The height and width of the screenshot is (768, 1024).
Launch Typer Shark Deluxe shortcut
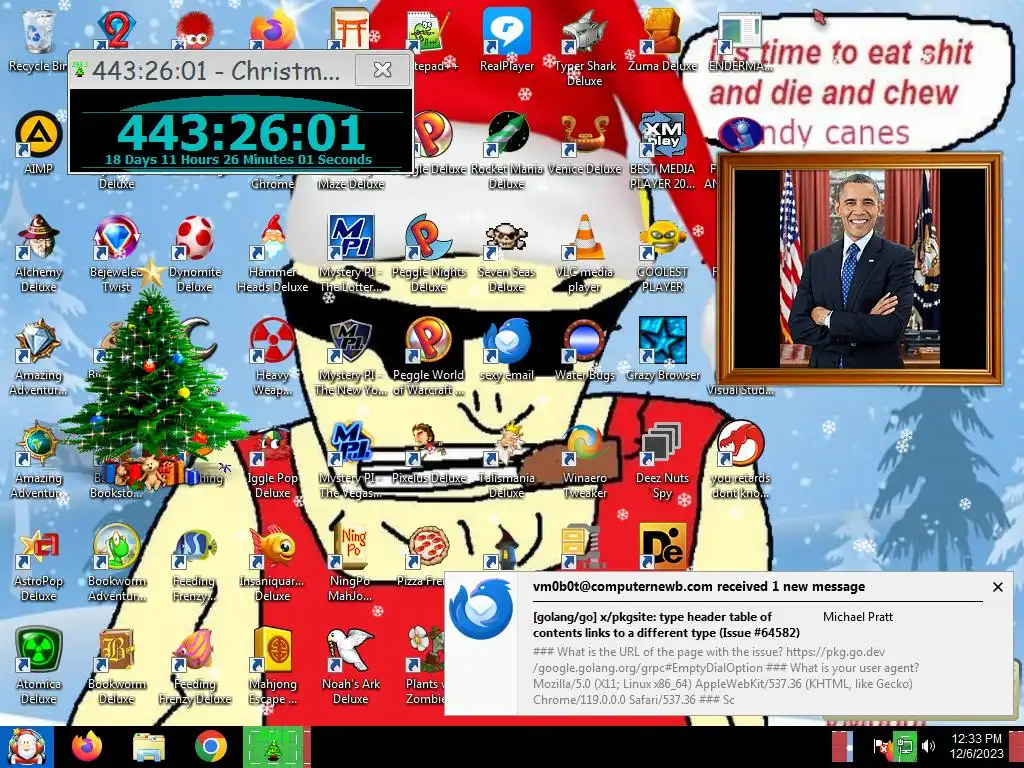[x=584, y=47]
